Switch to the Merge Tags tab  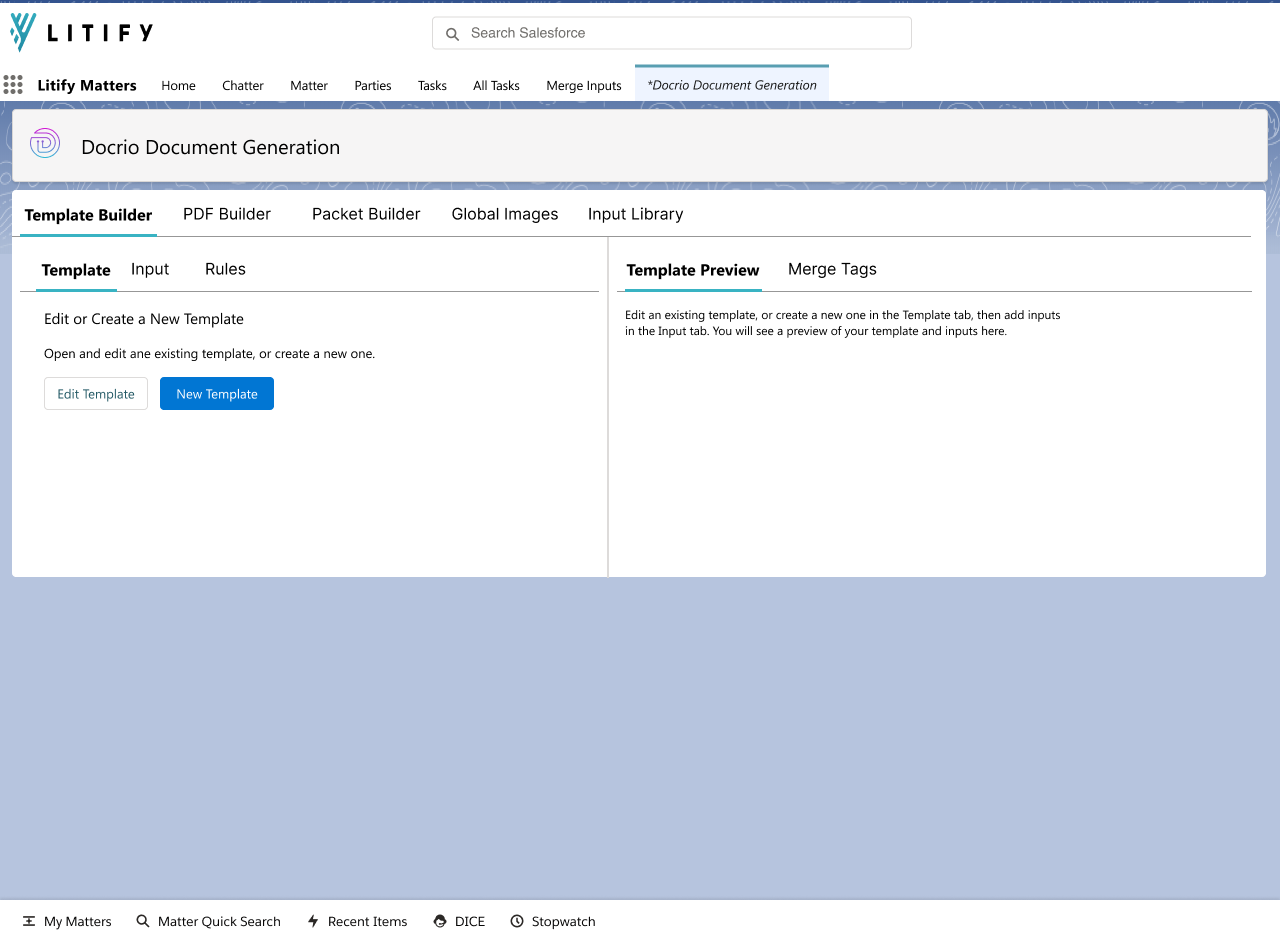832,269
